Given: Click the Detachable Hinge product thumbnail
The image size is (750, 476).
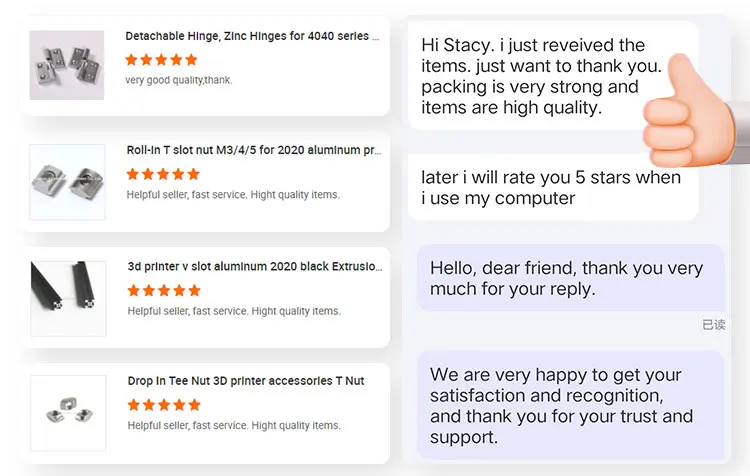Looking at the screenshot, I should pos(67,65).
